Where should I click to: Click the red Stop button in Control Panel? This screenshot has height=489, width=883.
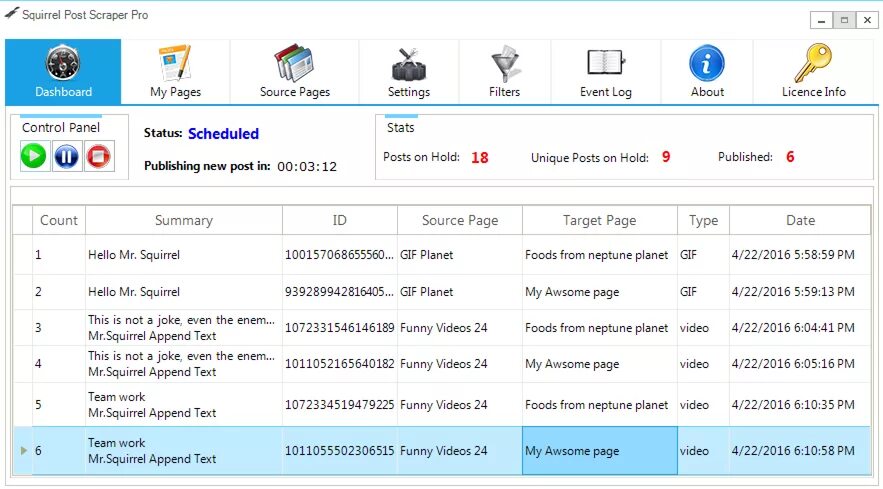pos(99,156)
